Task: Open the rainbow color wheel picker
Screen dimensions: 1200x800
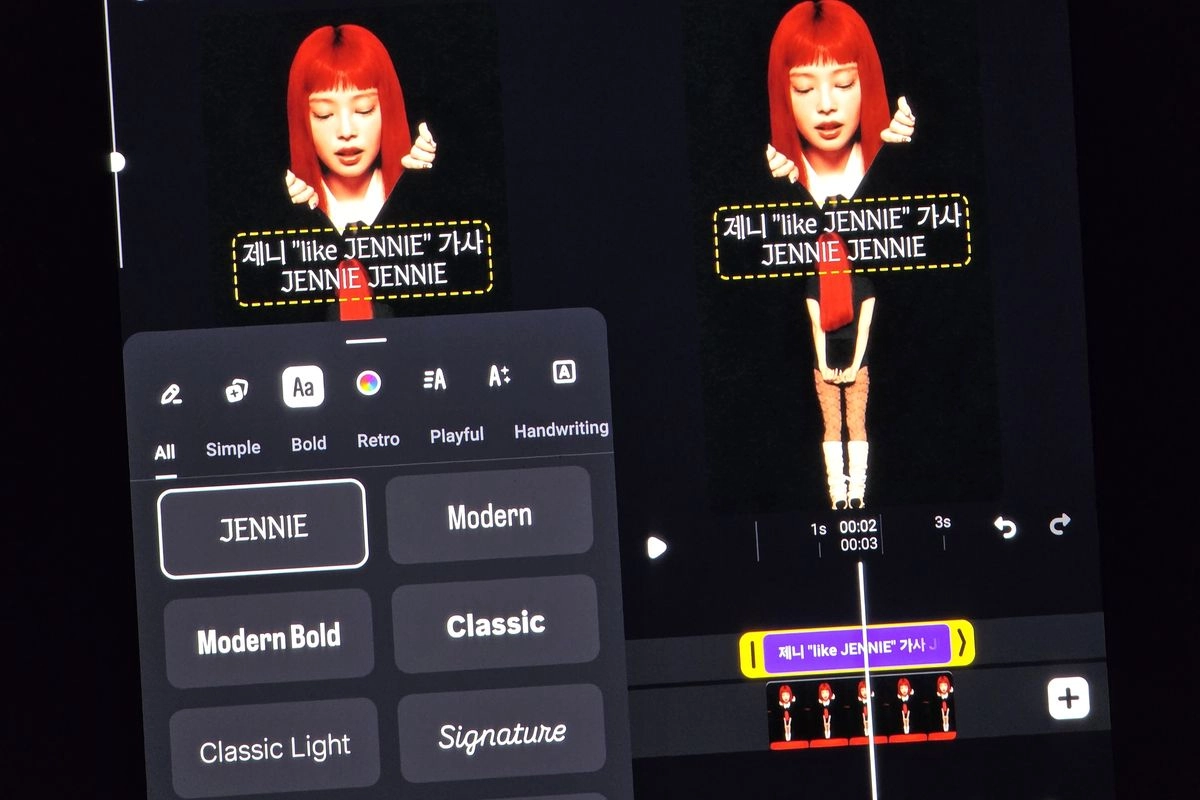Action: pos(369,383)
